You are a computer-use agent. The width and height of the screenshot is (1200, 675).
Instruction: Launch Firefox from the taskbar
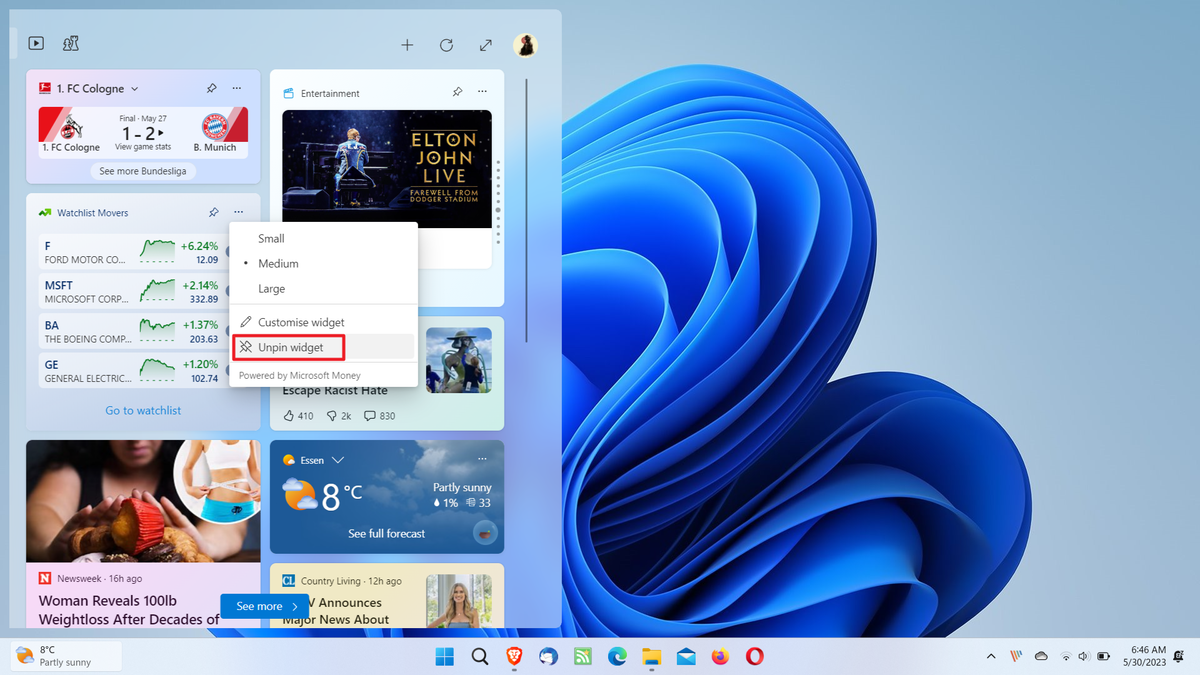coord(721,657)
